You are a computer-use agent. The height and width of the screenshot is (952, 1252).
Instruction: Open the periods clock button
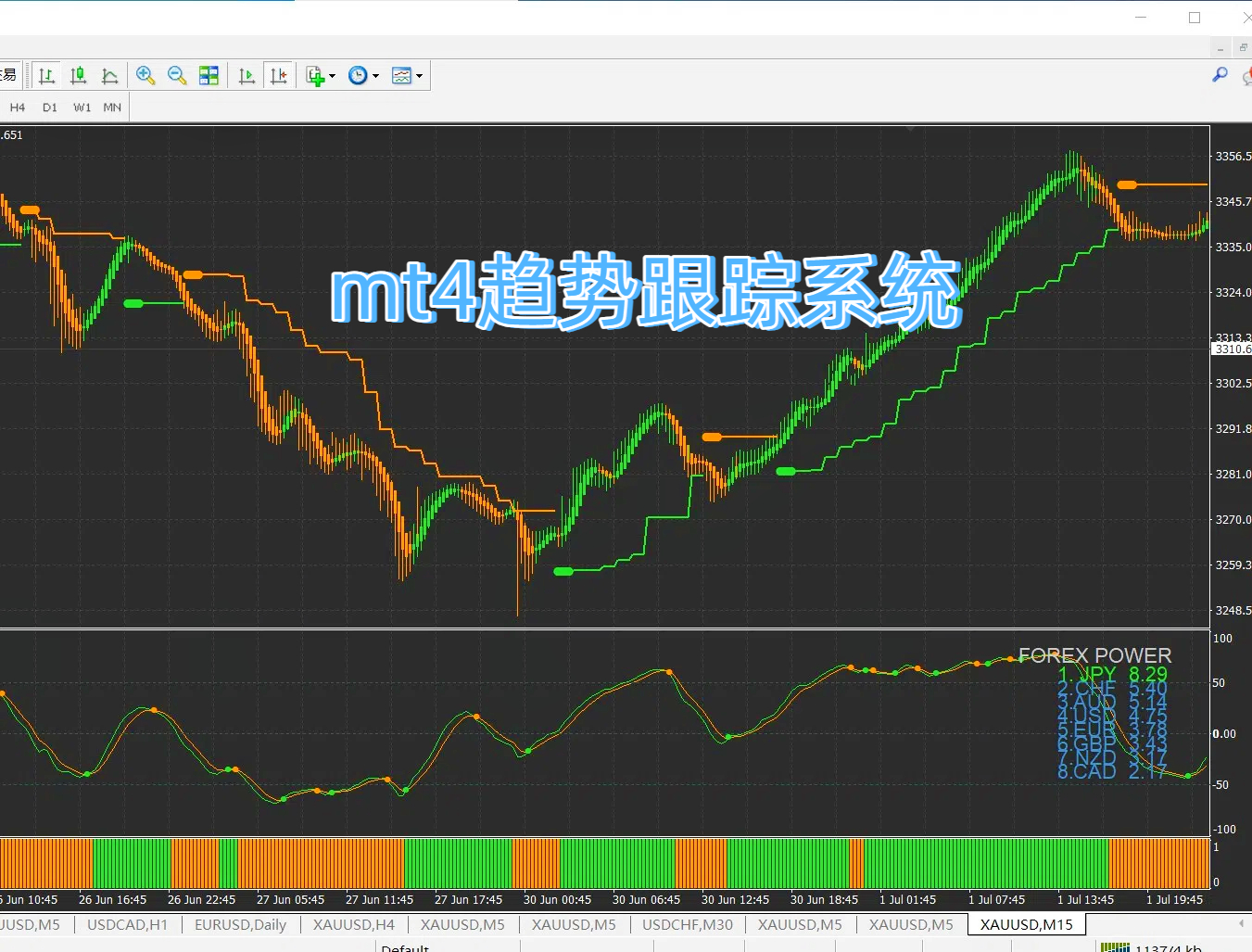[x=358, y=76]
